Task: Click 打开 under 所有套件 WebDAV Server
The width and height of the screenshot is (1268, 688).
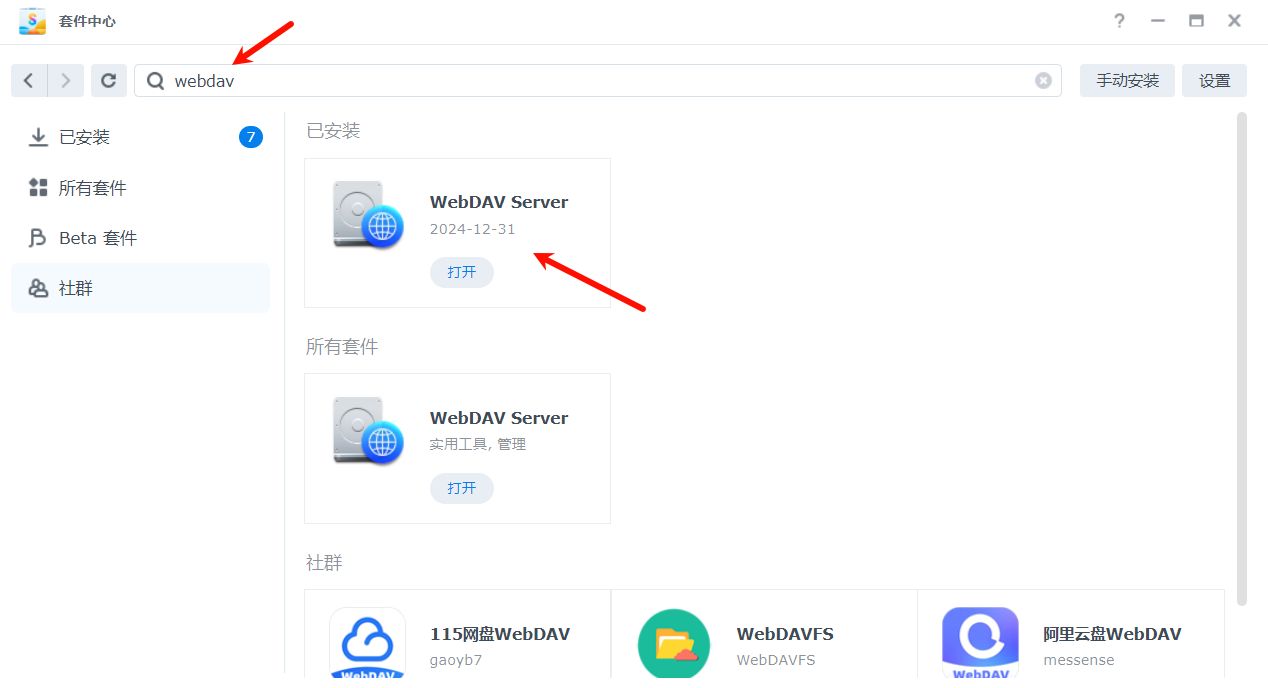Action: pos(462,488)
